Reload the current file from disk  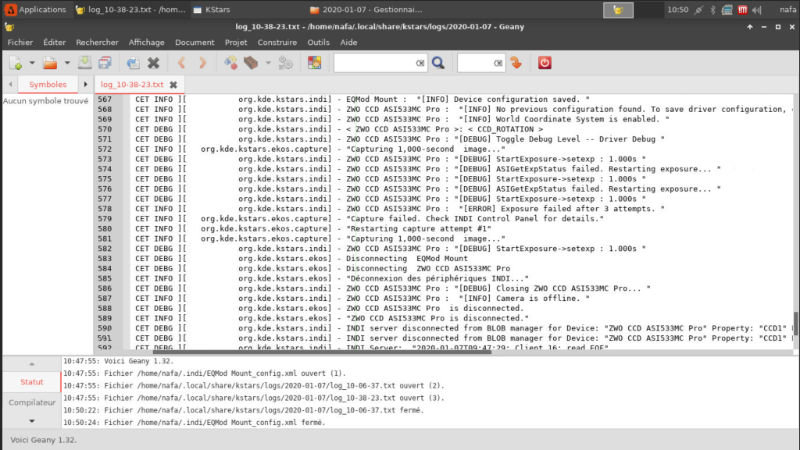[x=133, y=63]
